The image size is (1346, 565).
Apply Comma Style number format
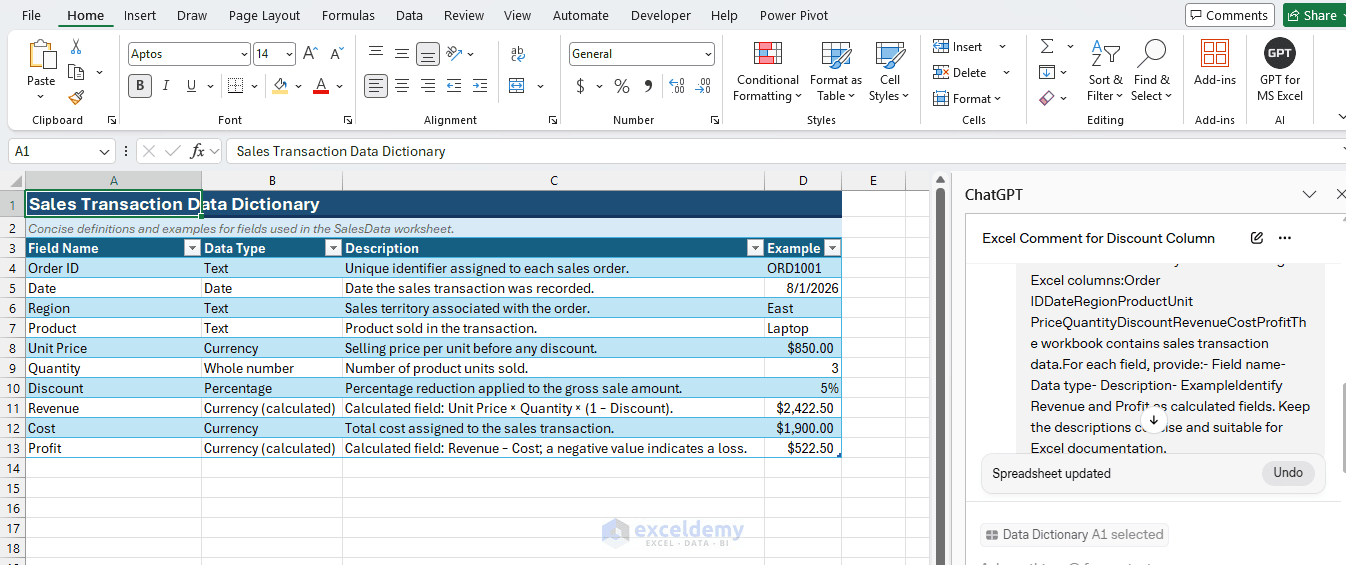(x=648, y=86)
